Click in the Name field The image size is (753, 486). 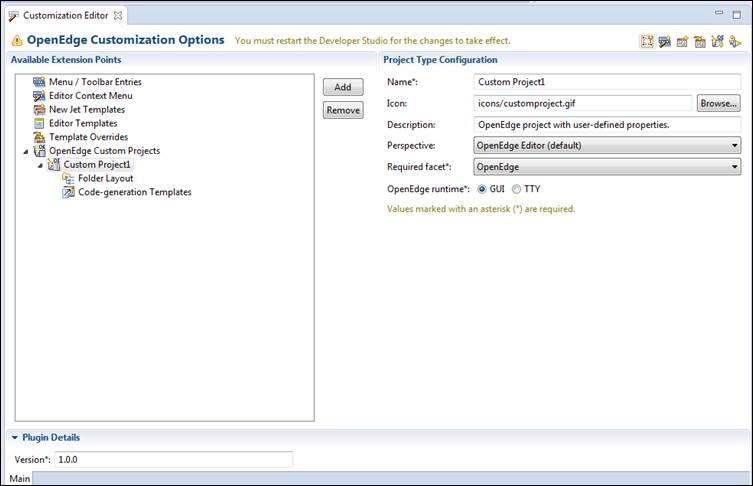tap(607, 82)
